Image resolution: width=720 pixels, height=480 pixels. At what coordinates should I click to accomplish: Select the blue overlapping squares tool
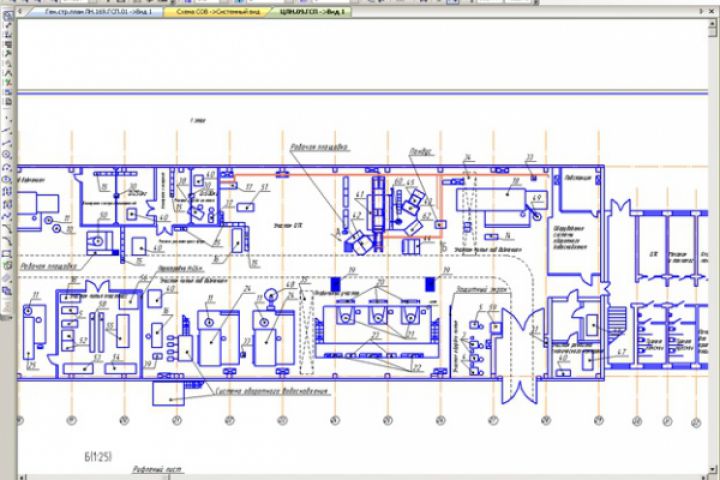[x=7, y=290]
